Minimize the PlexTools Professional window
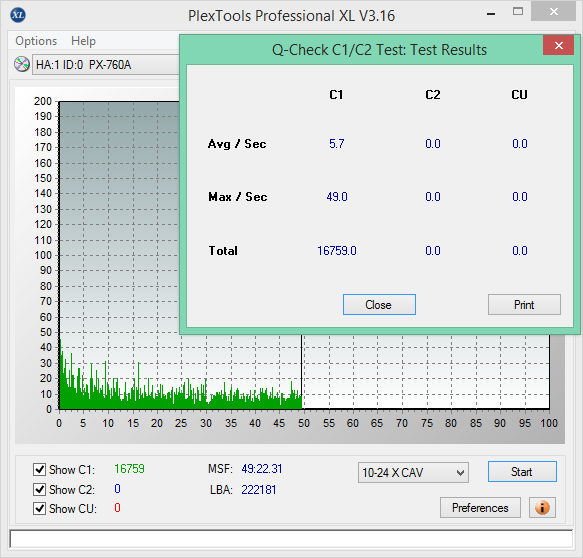The width and height of the screenshot is (583, 558). [491, 14]
